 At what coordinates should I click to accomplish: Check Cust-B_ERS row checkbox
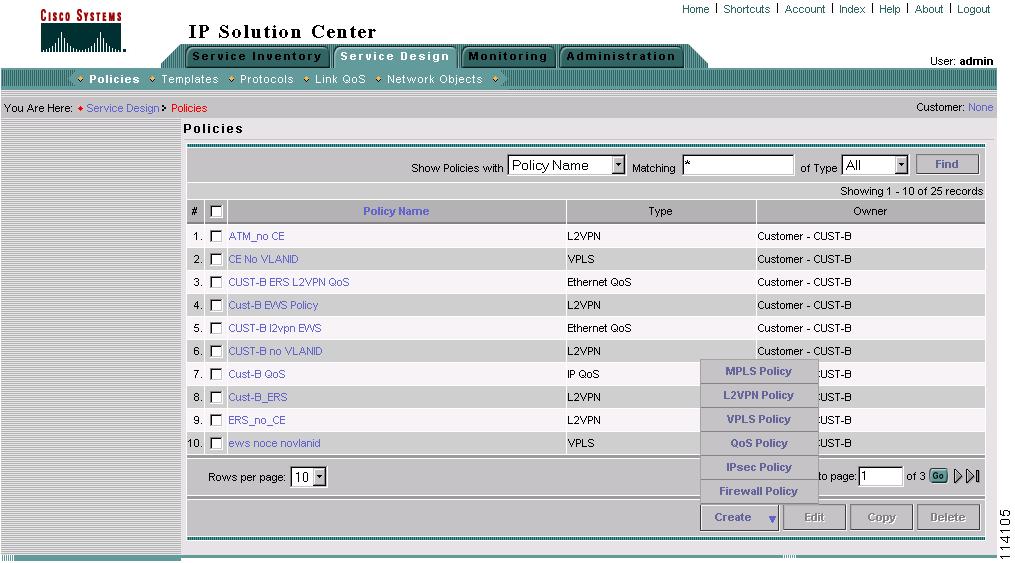216,397
